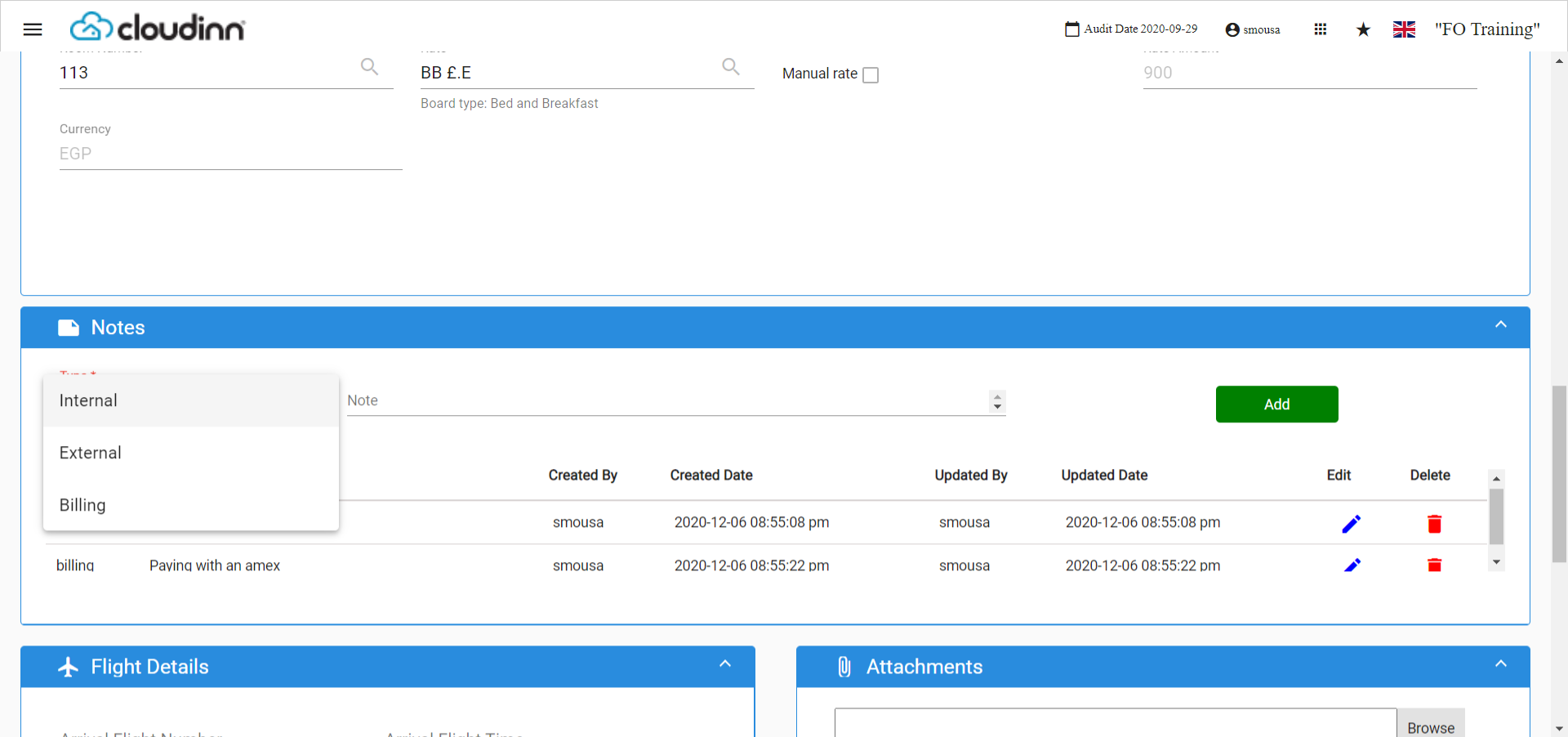Click the page scrollbar down arrow
Viewport: 1568px width, 737px height.
[1559, 728]
